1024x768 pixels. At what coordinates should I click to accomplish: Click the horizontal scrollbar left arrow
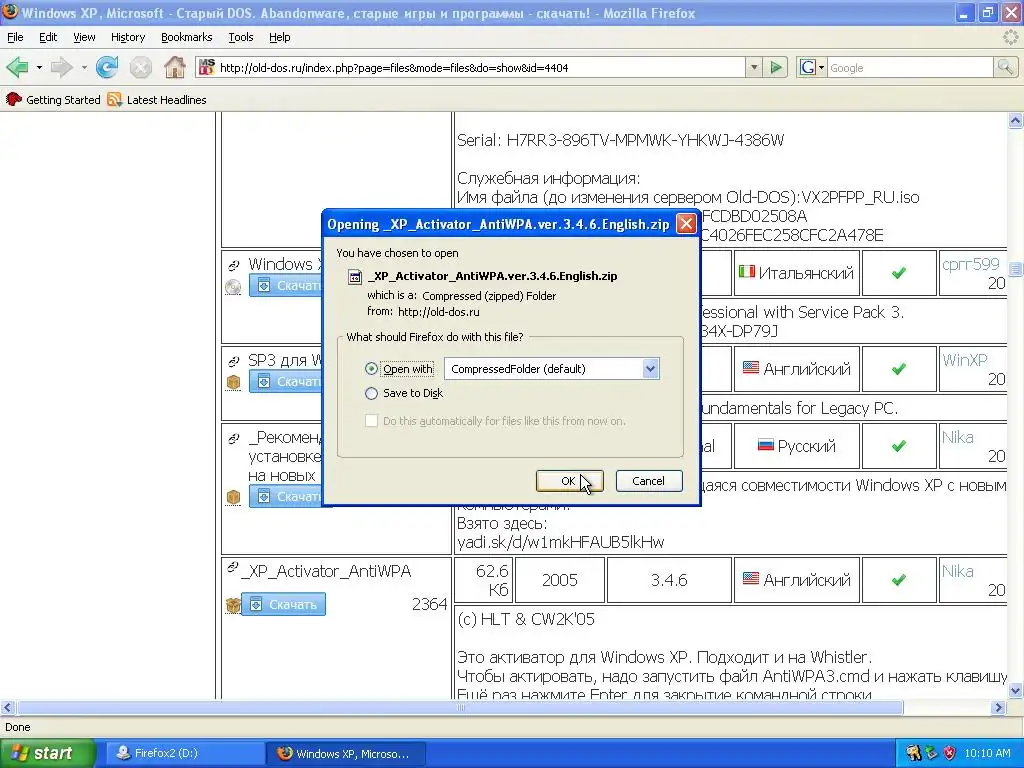coord(8,707)
